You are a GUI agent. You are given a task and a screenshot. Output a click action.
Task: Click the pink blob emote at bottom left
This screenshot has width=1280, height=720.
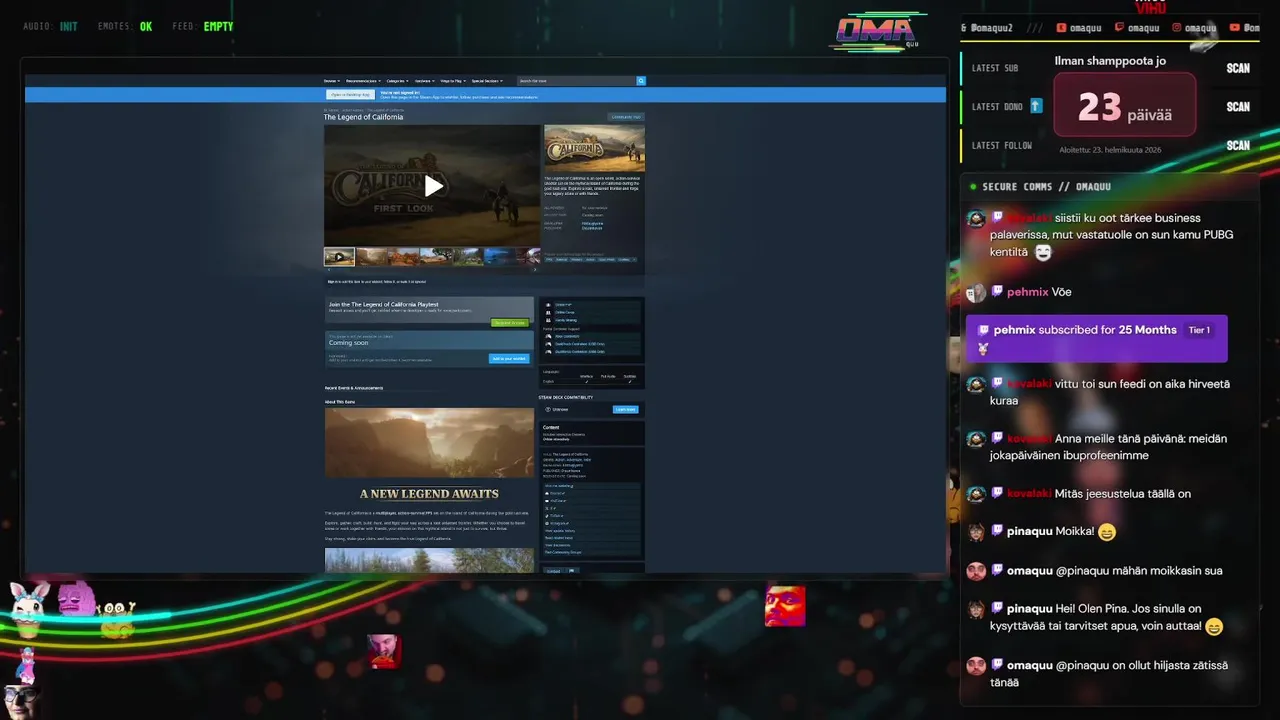[76, 599]
